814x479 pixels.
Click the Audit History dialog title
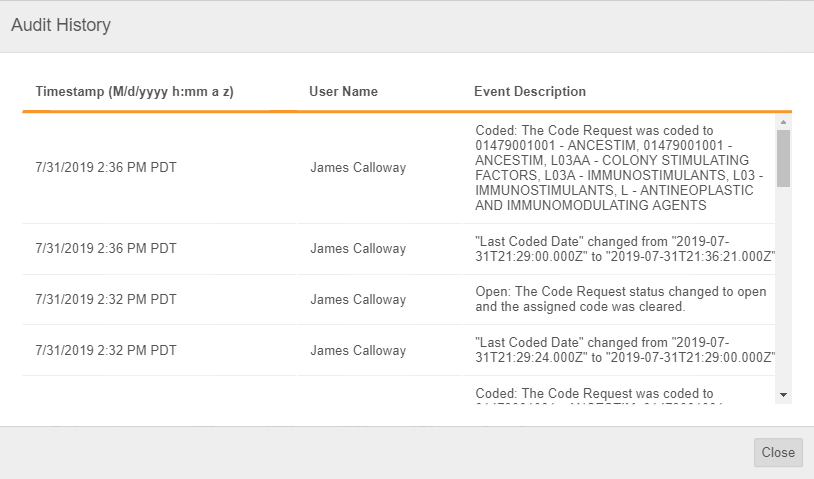coord(61,25)
